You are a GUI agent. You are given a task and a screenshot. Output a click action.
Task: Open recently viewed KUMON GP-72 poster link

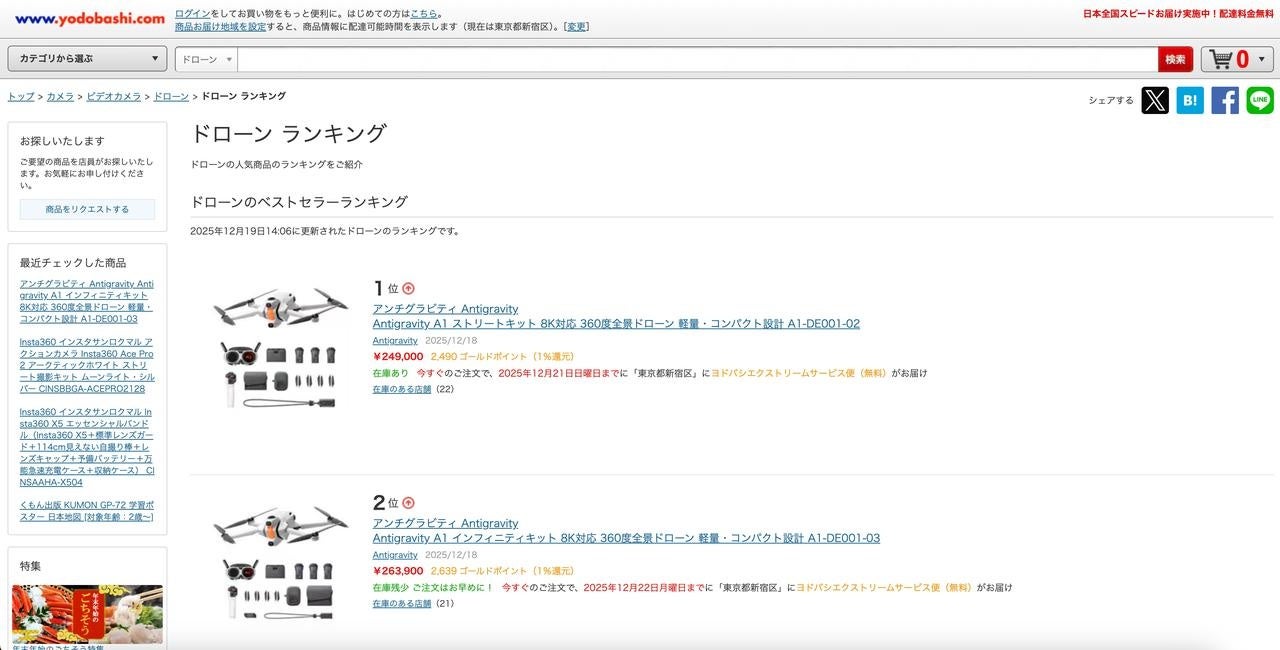pyautogui.click(x=86, y=511)
